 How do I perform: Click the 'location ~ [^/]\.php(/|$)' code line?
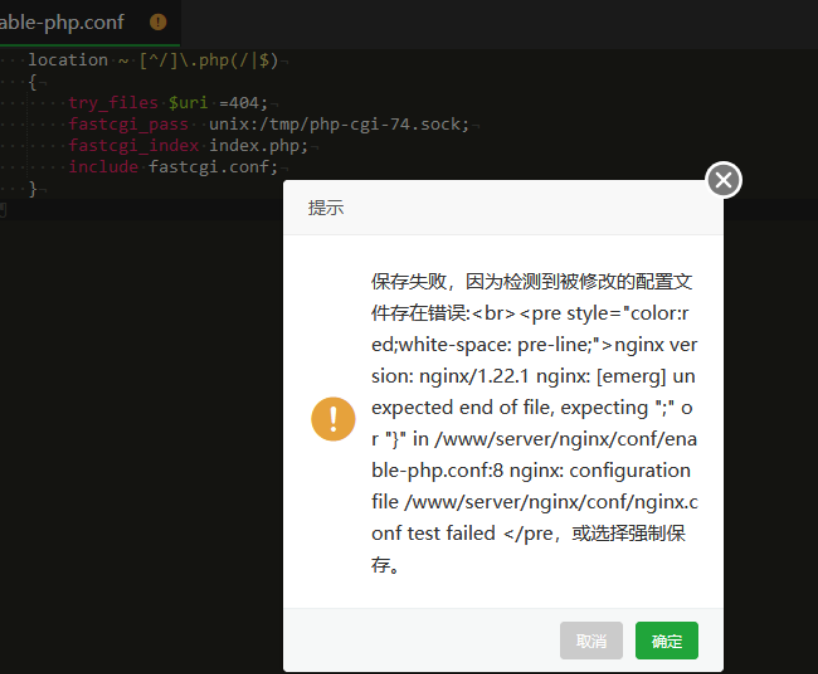pos(153,61)
